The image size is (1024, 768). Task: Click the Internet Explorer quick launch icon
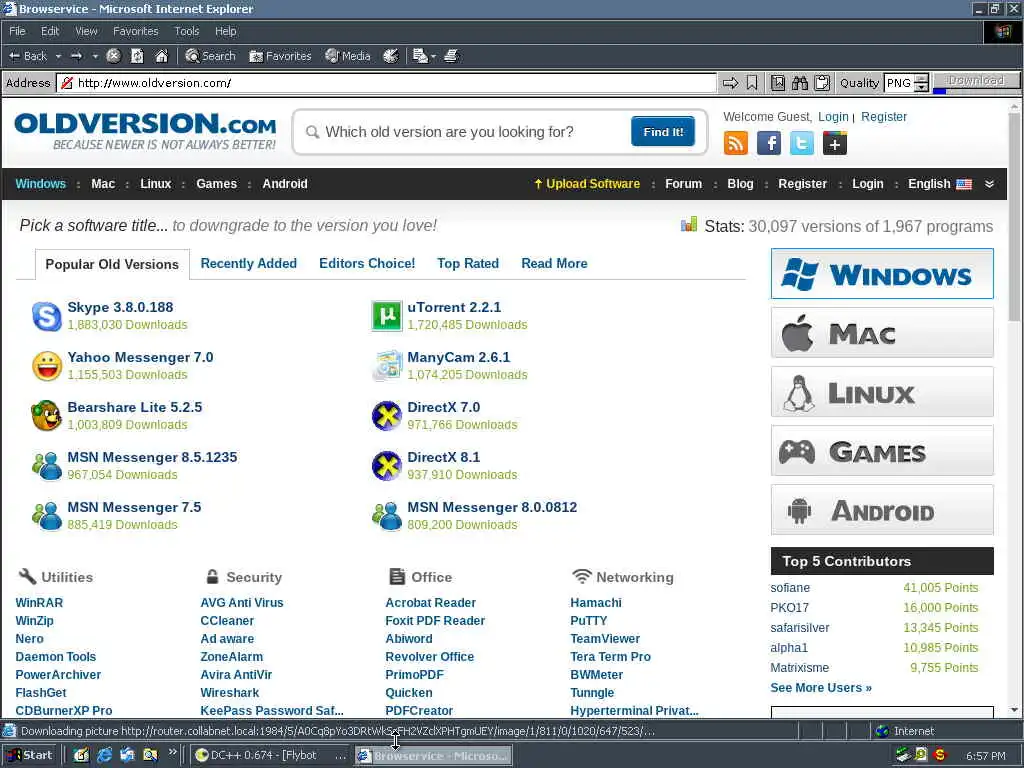coord(104,756)
